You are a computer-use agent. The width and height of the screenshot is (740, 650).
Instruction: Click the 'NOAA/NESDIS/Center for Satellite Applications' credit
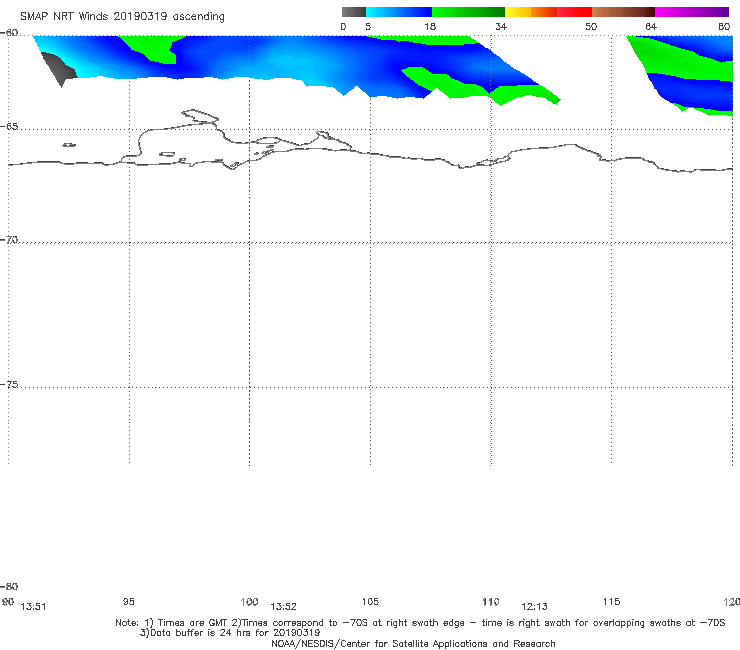[413, 643]
